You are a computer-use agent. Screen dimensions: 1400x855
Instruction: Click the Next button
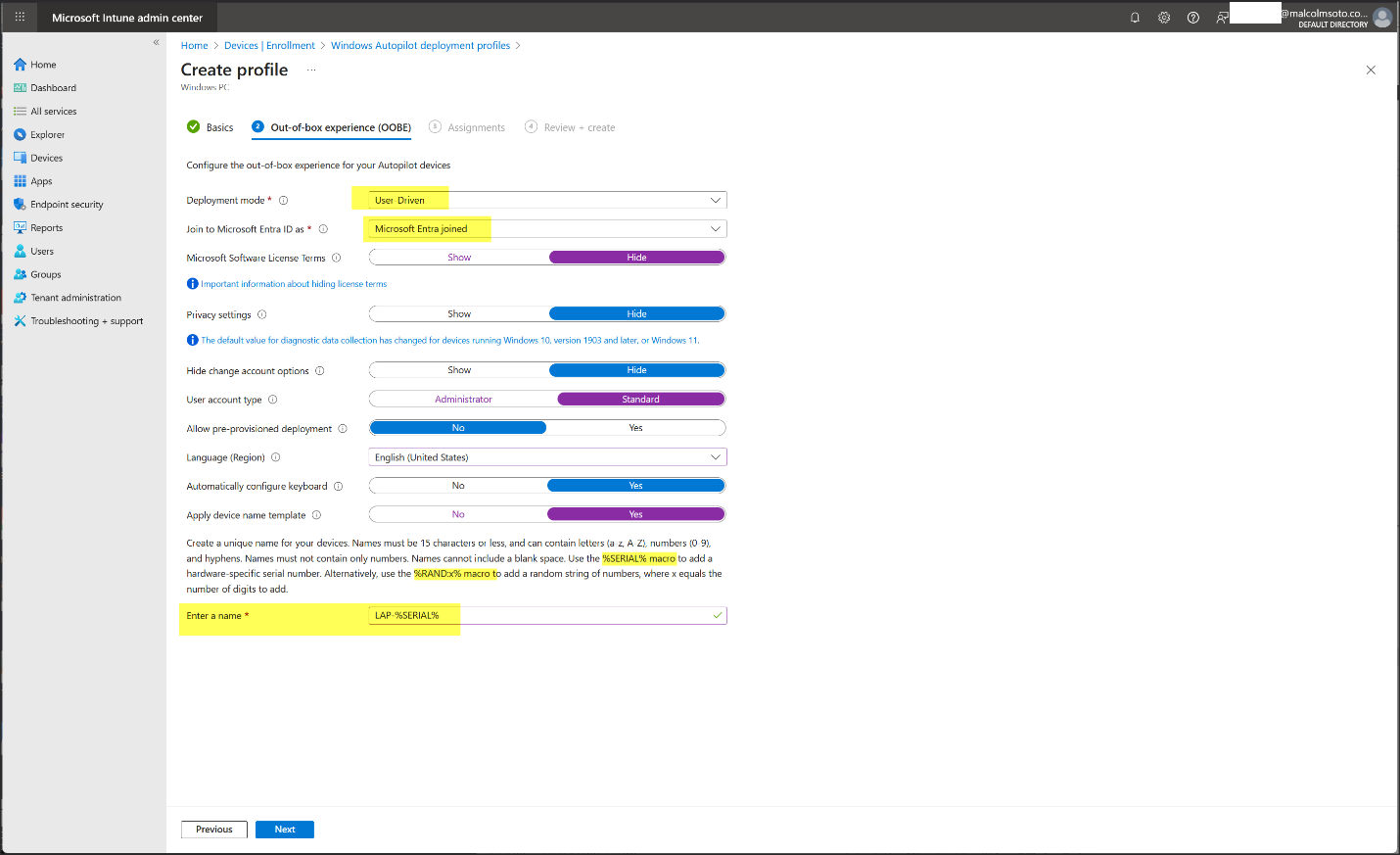[x=284, y=830]
